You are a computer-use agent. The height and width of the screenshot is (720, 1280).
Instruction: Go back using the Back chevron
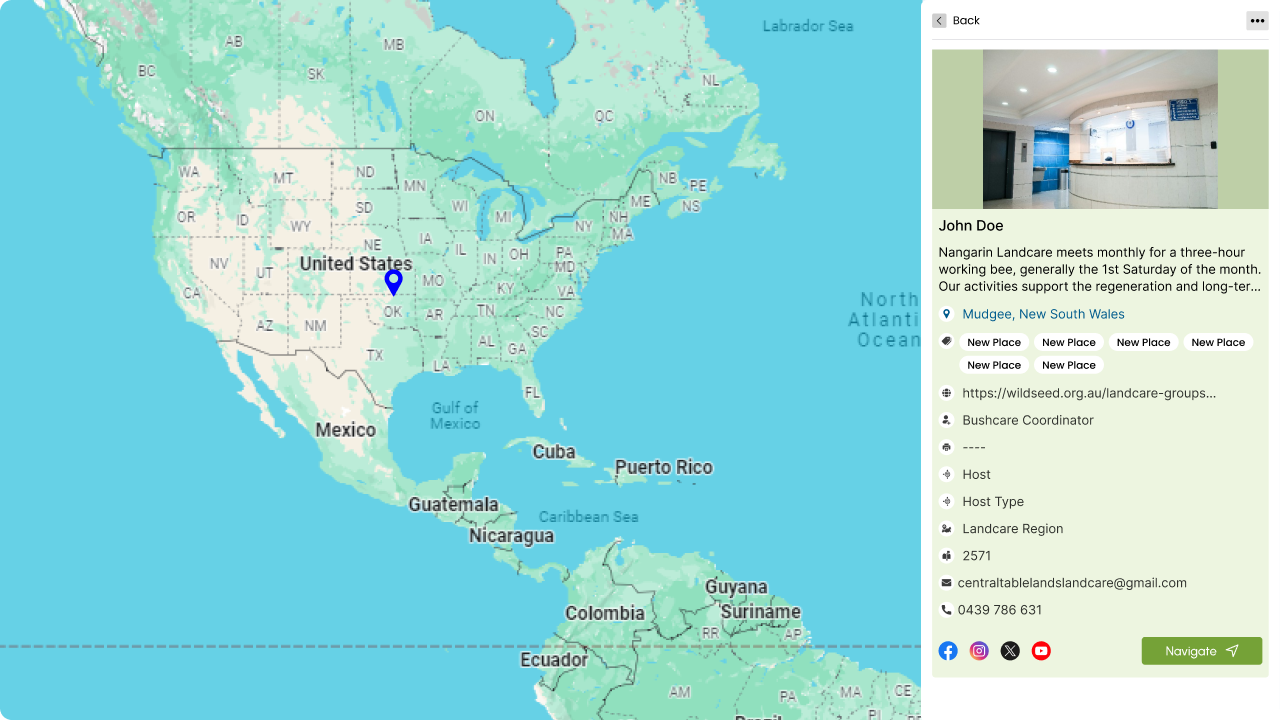pos(939,21)
